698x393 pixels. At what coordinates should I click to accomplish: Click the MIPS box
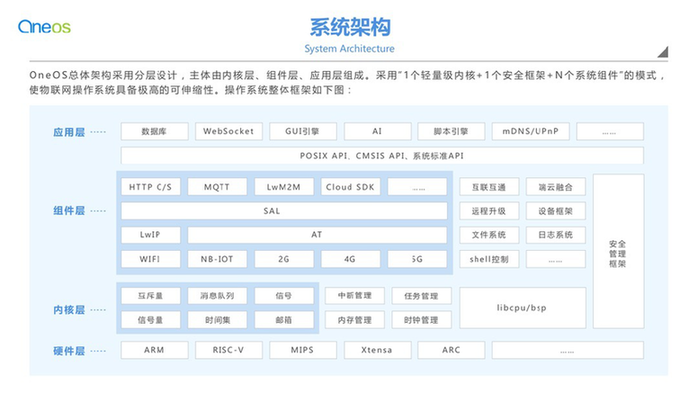point(303,350)
